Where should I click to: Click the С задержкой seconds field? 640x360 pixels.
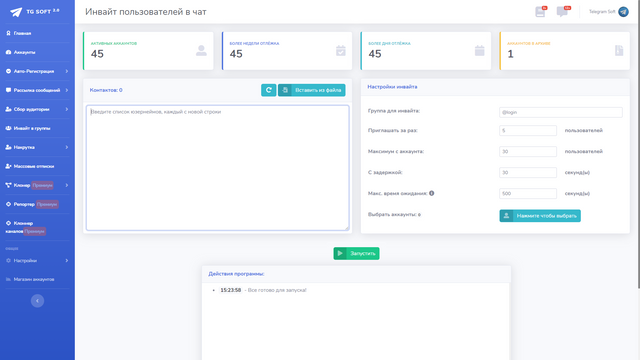pyautogui.click(x=528, y=173)
